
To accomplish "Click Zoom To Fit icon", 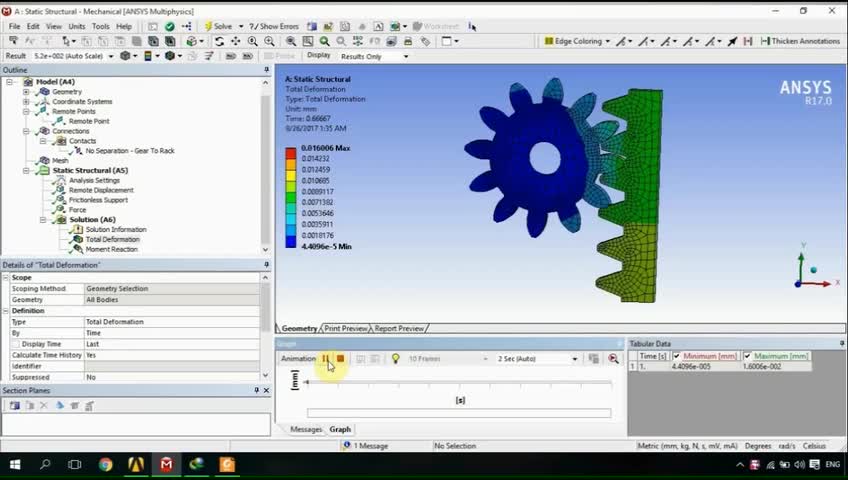I will [x=324, y=41].
